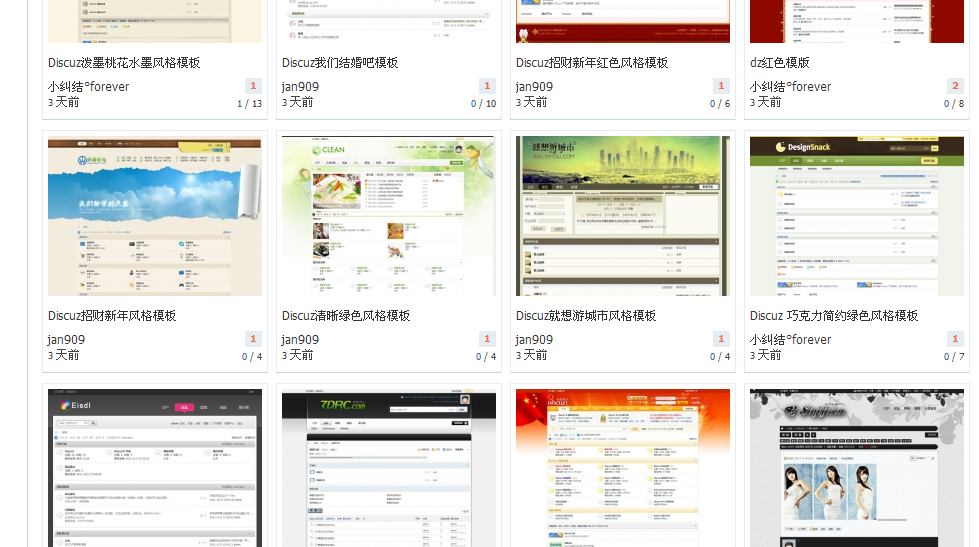This screenshot has height=547, width=979.
Task: Open author jan909 under 就想游城市风格模板
Action: point(534,340)
